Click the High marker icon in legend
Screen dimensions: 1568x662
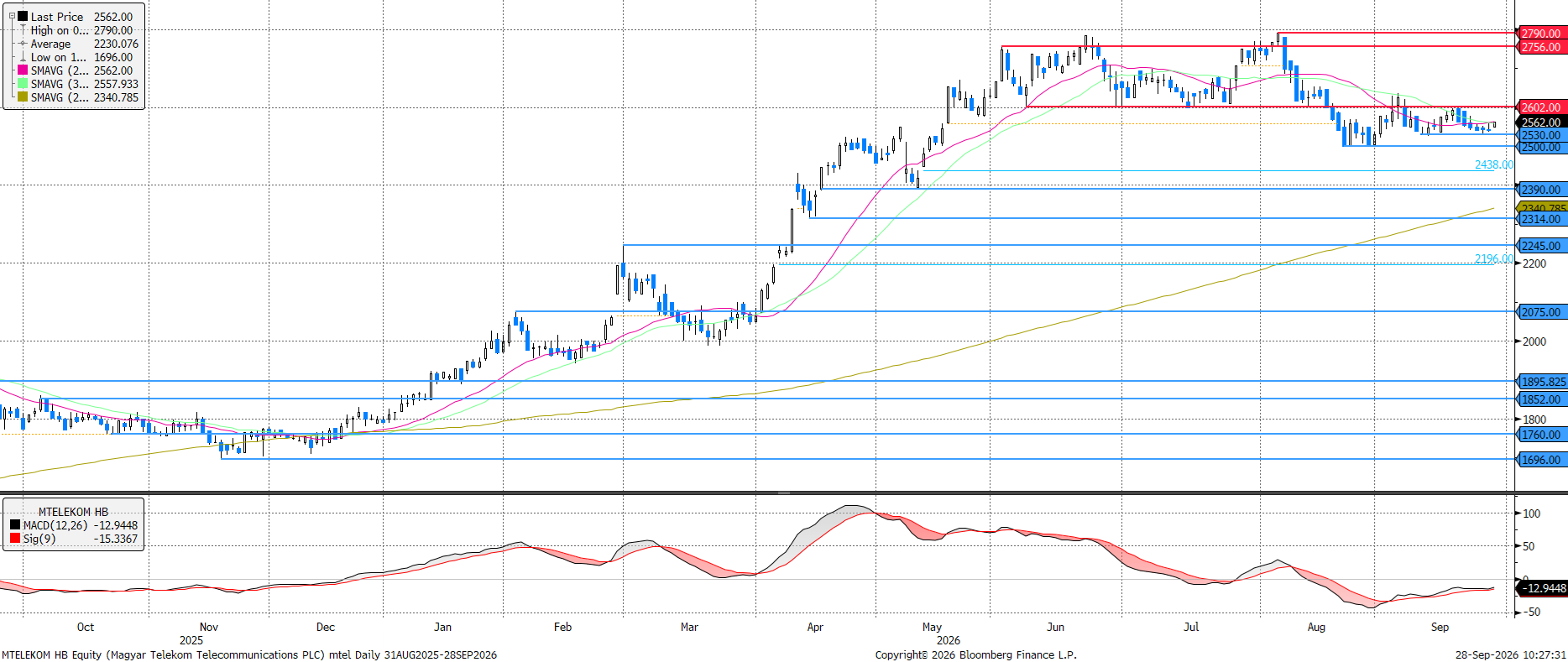(23, 30)
